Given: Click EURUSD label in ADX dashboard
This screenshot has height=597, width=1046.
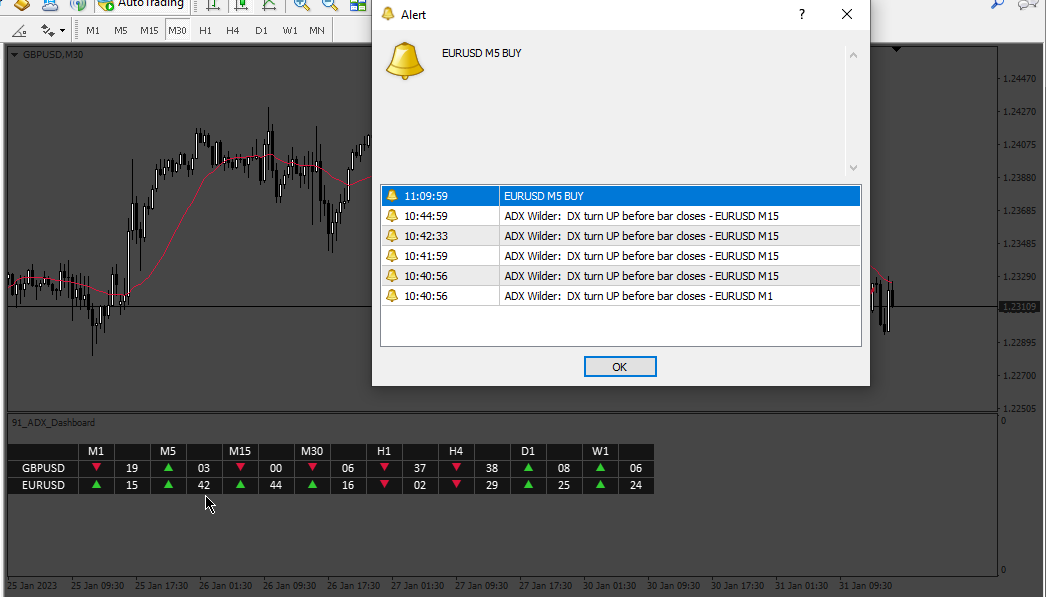Looking at the screenshot, I should pyautogui.click(x=43, y=486).
